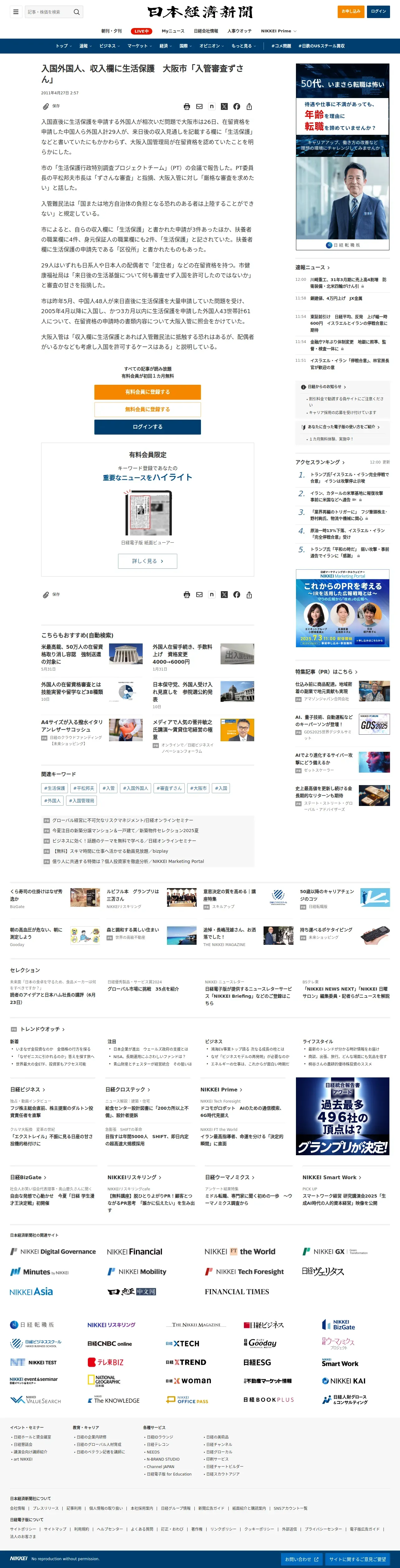
Task: Expand the ビジネス navigation dropdown
Action: pyautogui.click(x=110, y=46)
